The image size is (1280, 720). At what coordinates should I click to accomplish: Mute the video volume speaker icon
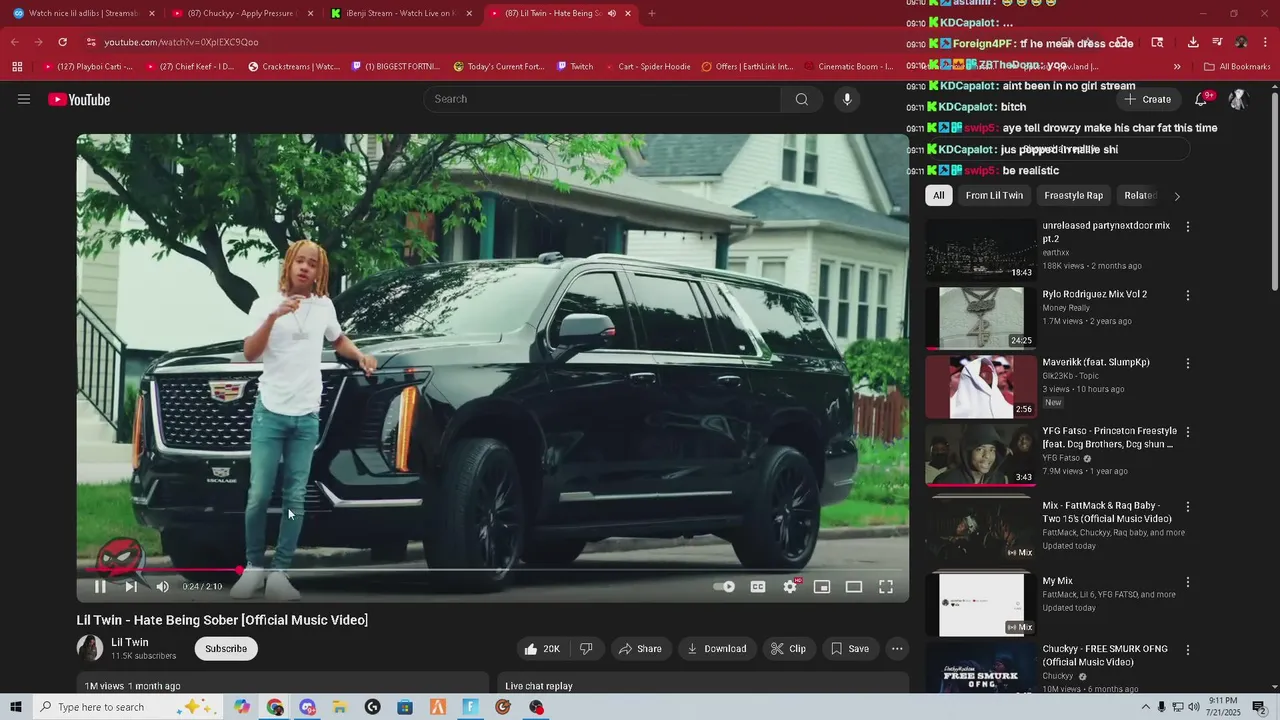click(162, 587)
